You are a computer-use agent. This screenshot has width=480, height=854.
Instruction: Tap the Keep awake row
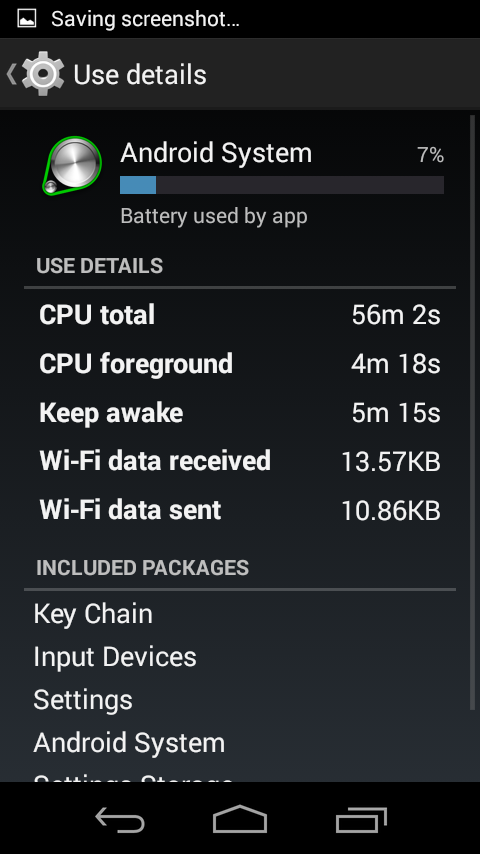click(x=240, y=413)
